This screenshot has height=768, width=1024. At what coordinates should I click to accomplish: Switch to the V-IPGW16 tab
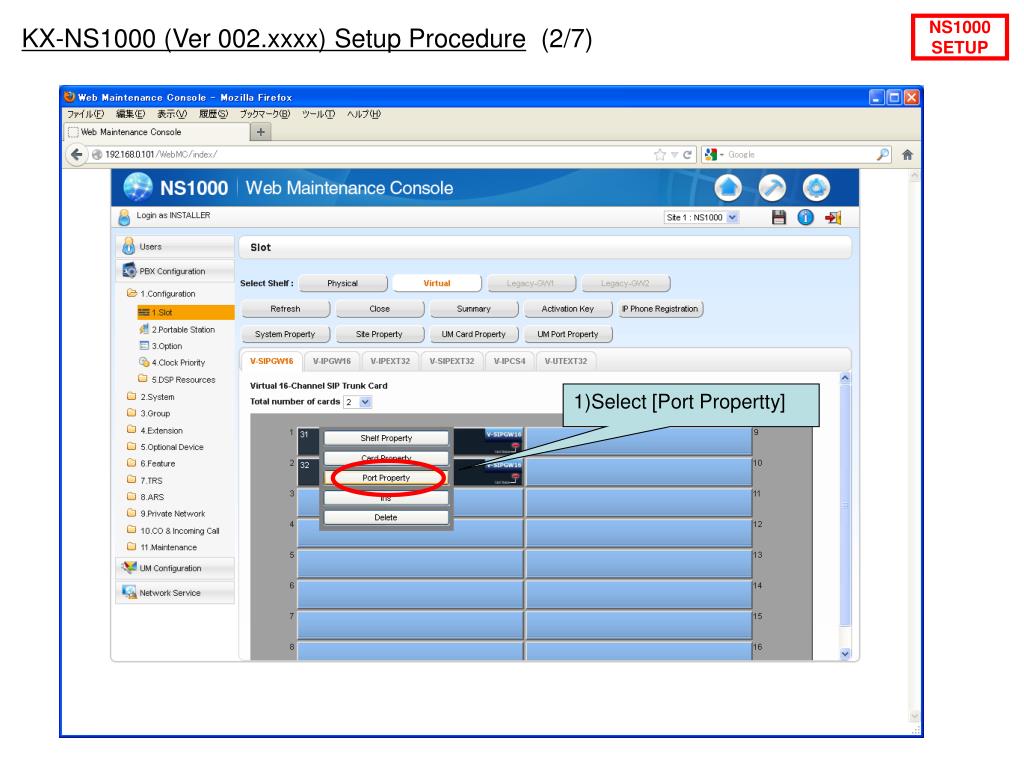(332, 361)
